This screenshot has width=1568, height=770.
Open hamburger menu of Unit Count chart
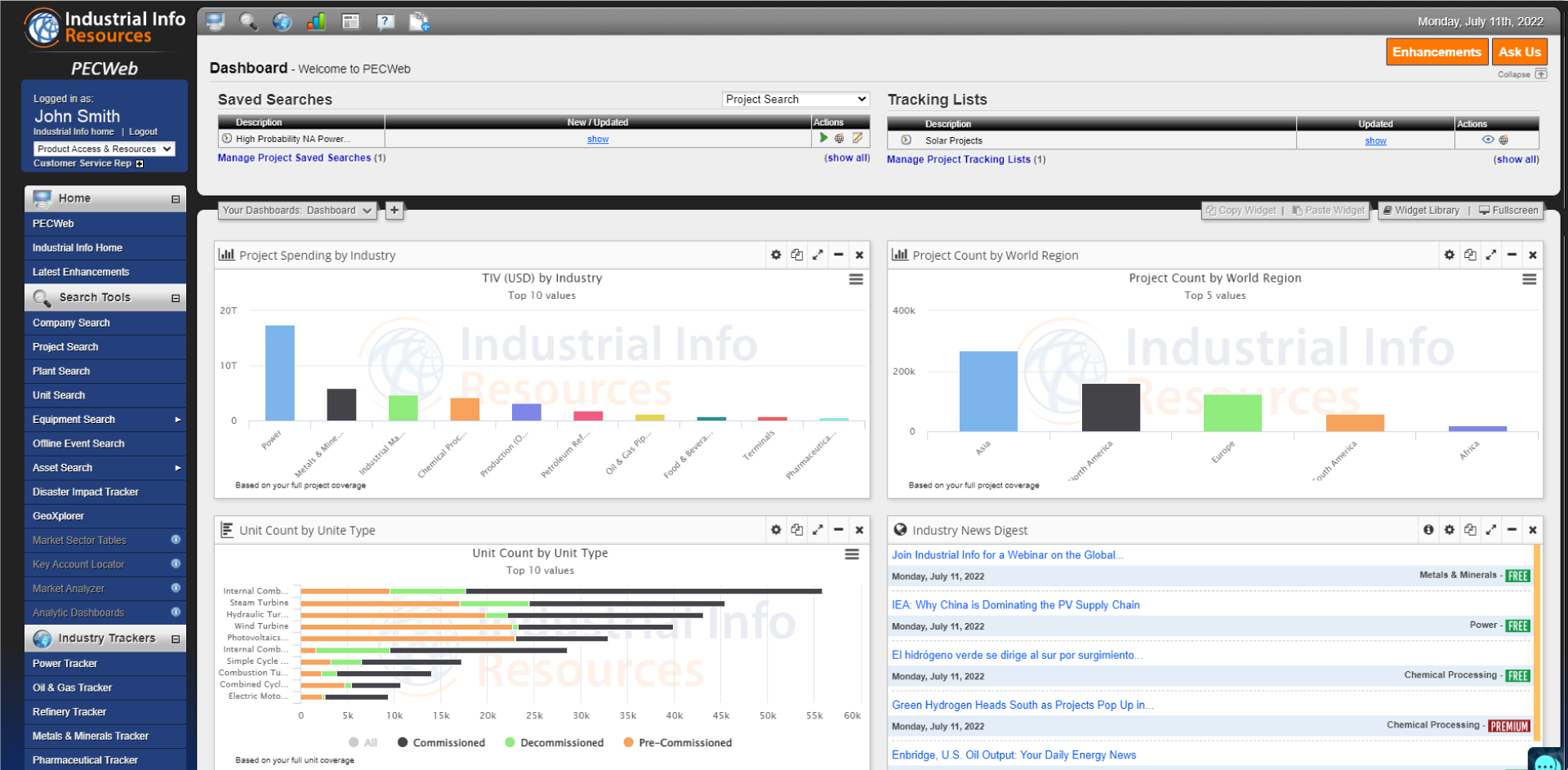click(x=852, y=554)
